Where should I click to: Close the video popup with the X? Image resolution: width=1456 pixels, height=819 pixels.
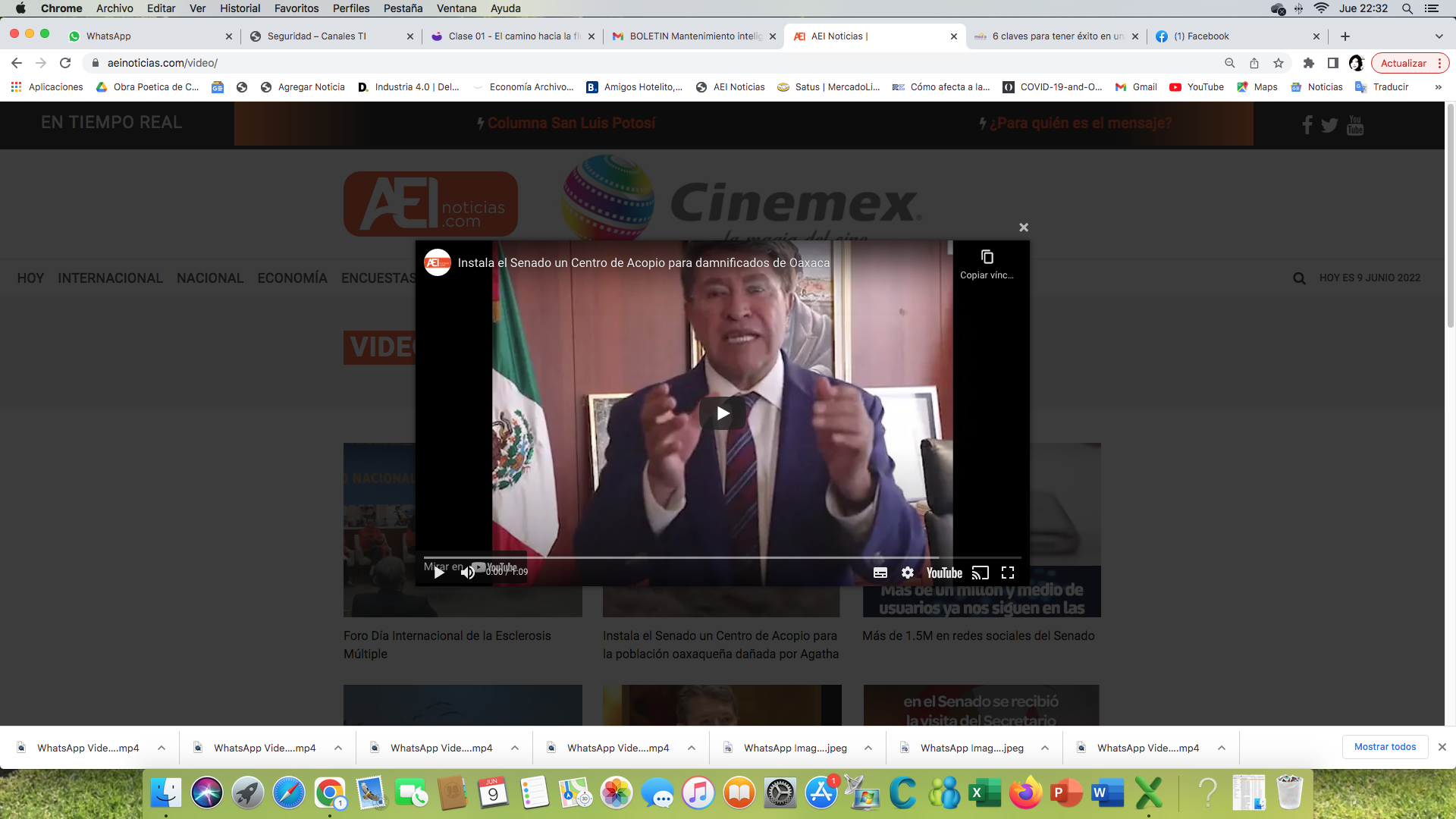tap(1024, 227)
